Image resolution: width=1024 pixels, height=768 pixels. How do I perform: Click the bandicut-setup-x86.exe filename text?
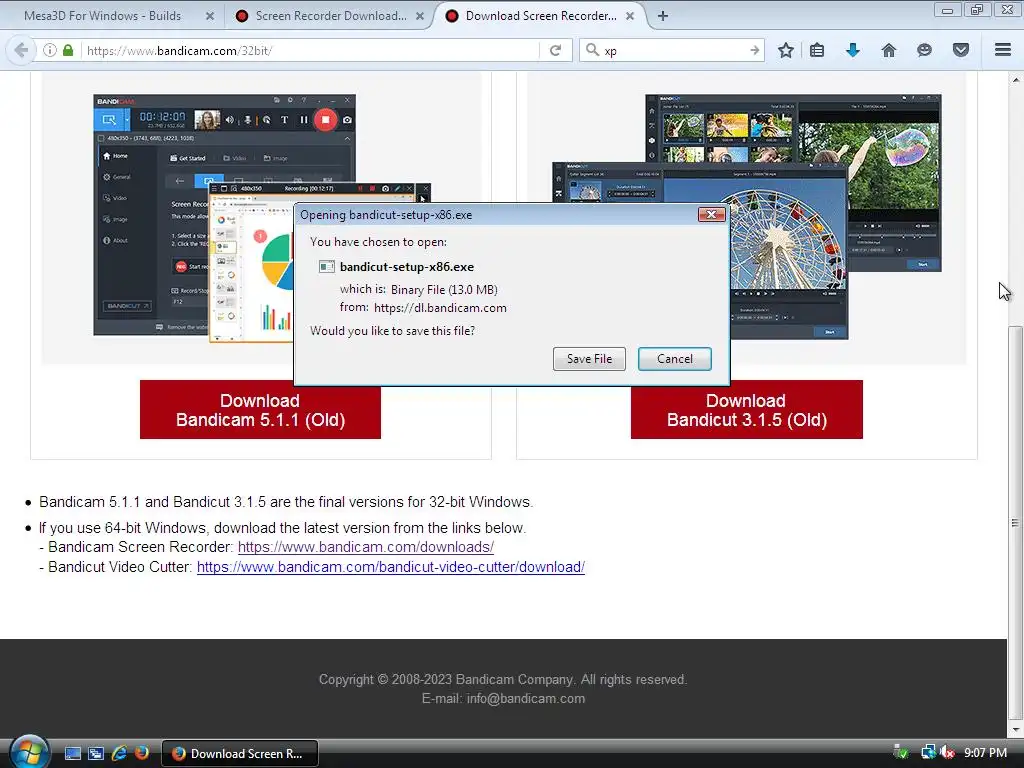point(407,266)
